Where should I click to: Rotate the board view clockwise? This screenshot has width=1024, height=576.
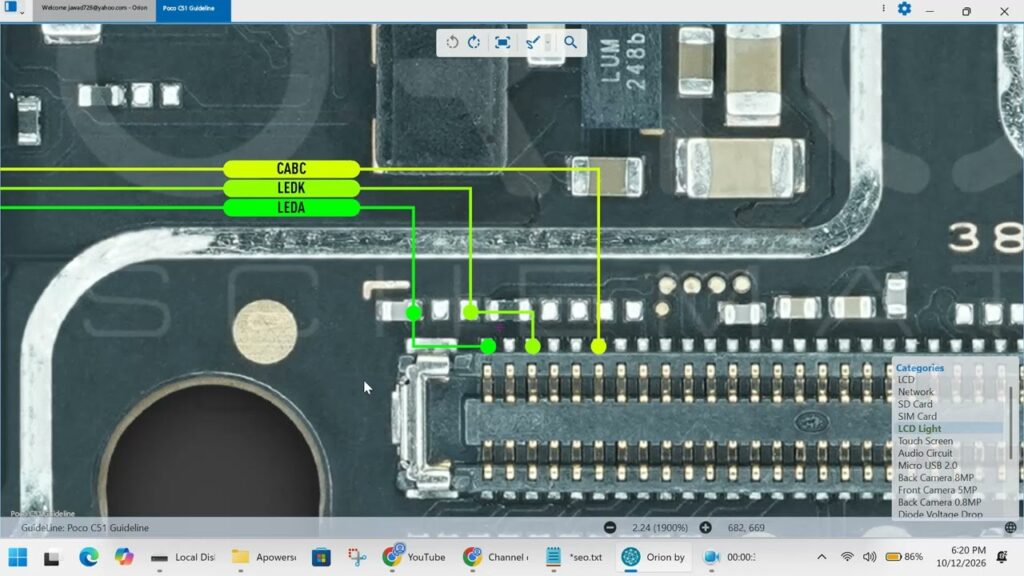[474, 42]
